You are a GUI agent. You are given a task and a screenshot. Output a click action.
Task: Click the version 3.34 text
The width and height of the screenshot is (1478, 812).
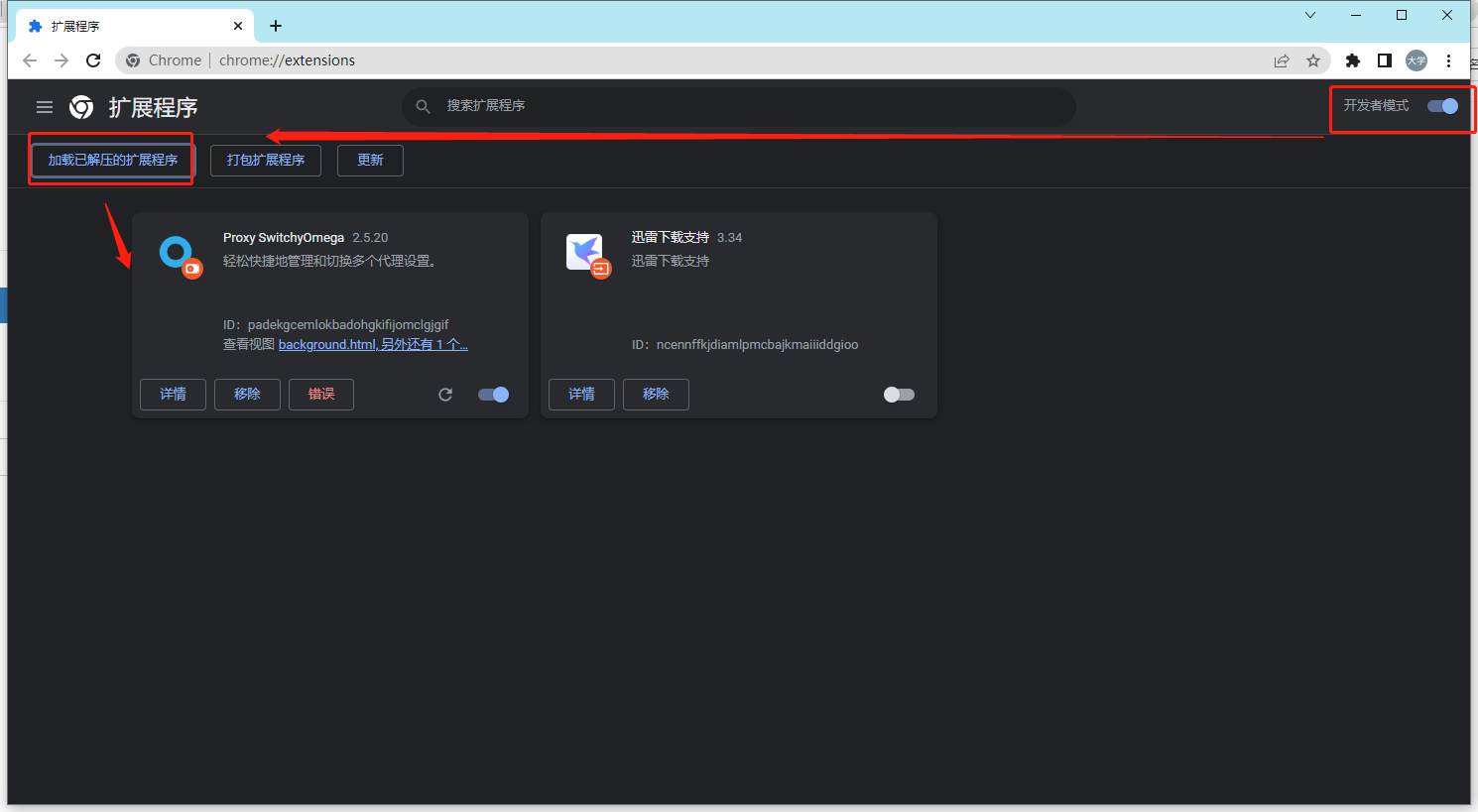729,238
